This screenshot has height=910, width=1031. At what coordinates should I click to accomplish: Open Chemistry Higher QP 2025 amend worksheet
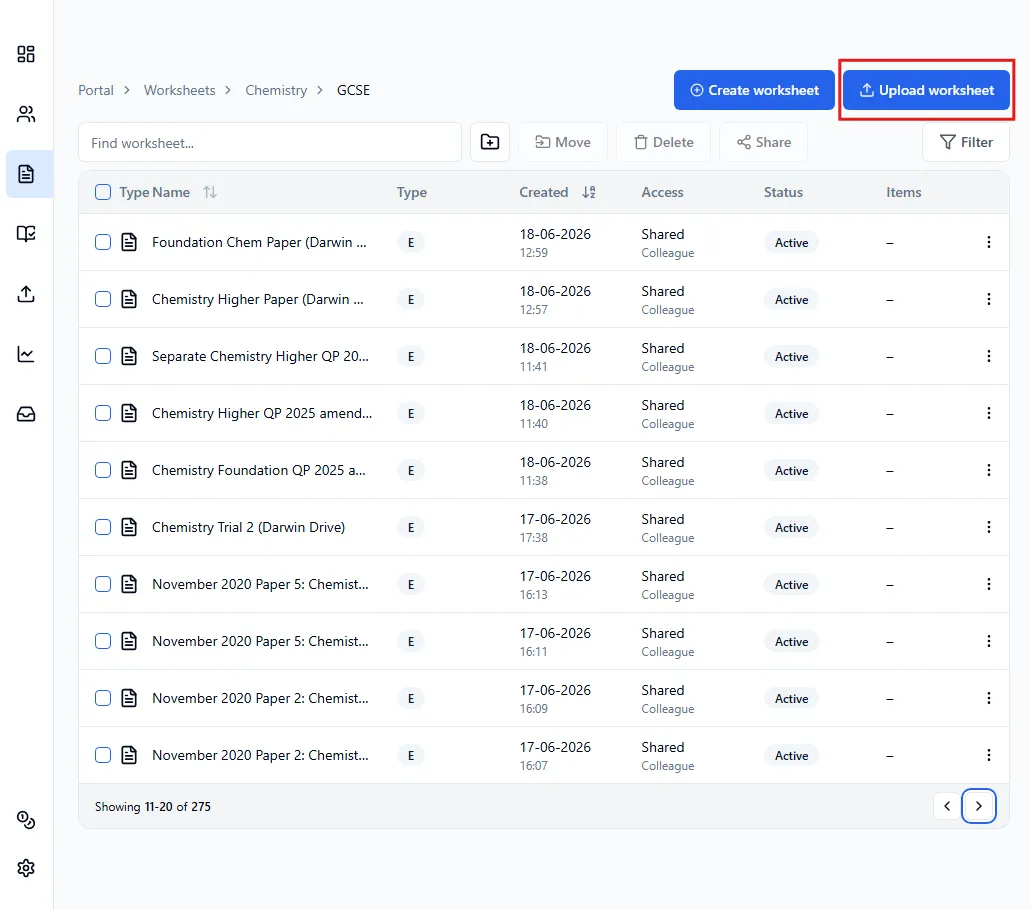262,413
